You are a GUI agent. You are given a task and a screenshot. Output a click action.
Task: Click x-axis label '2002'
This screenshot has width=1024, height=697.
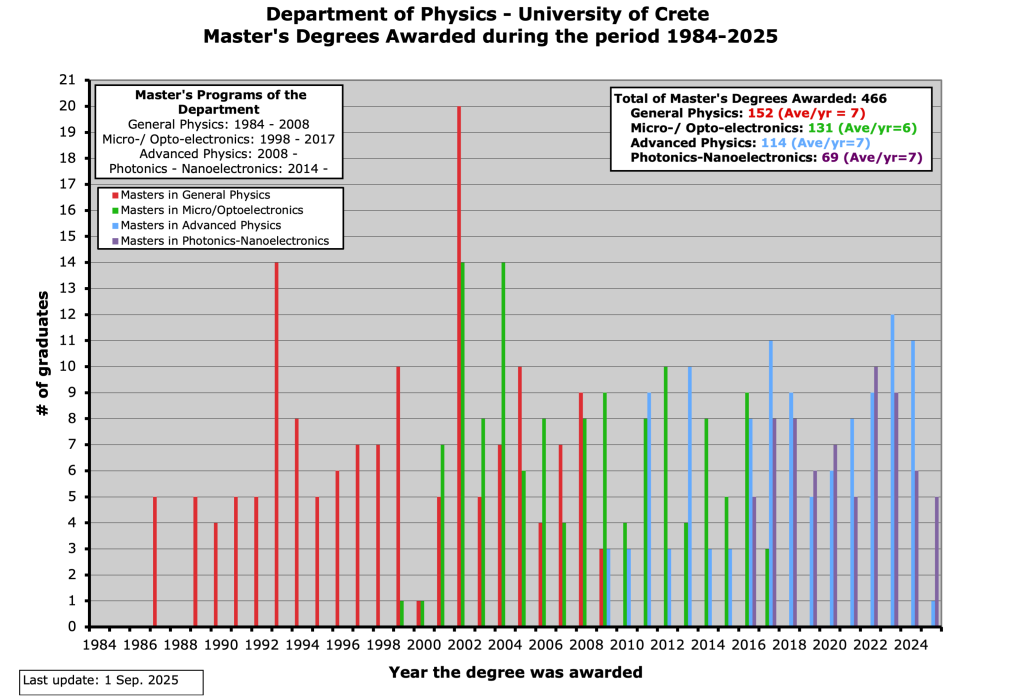point(464,645)
